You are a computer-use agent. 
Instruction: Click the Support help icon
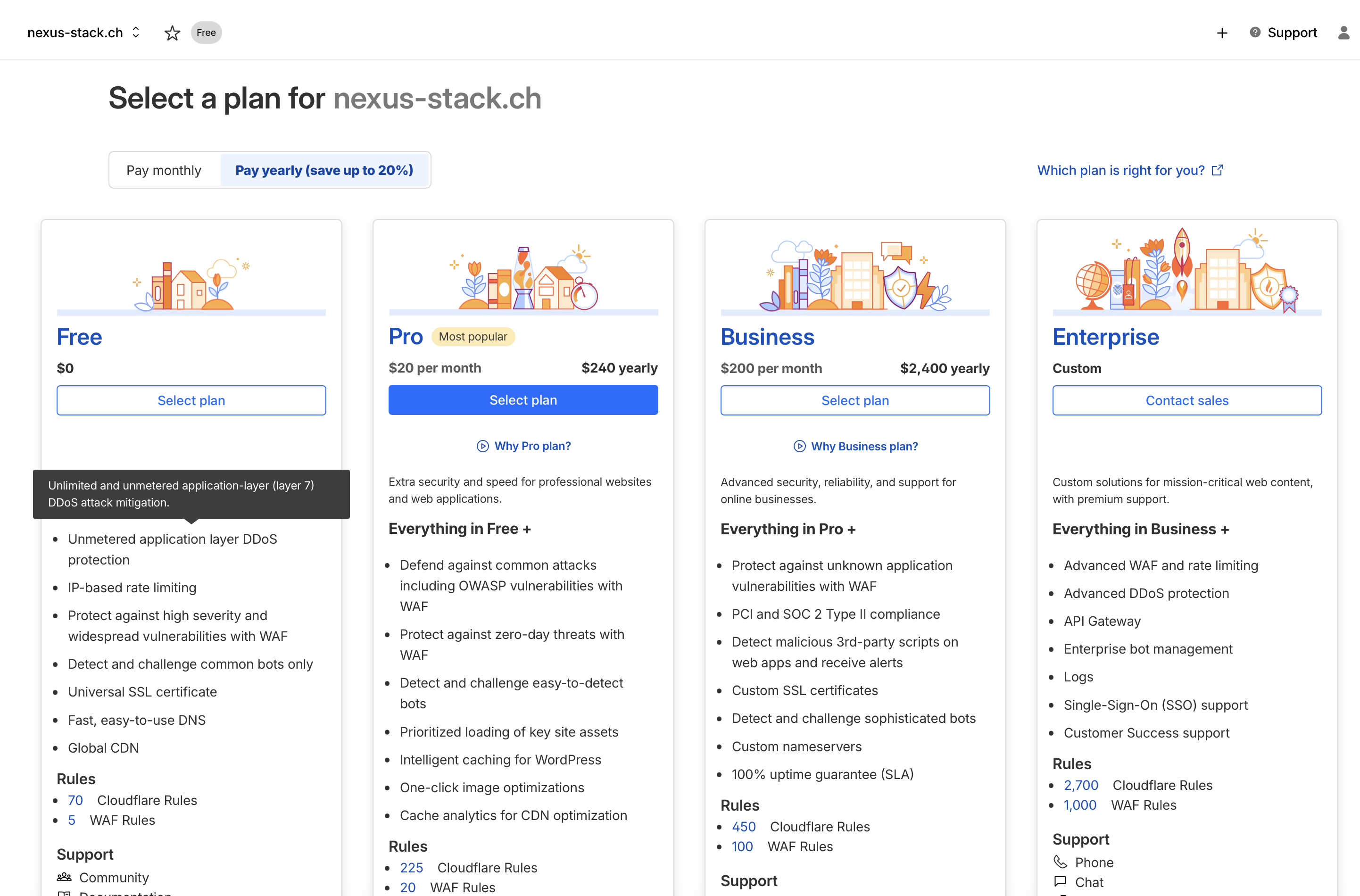[1255, 33]
